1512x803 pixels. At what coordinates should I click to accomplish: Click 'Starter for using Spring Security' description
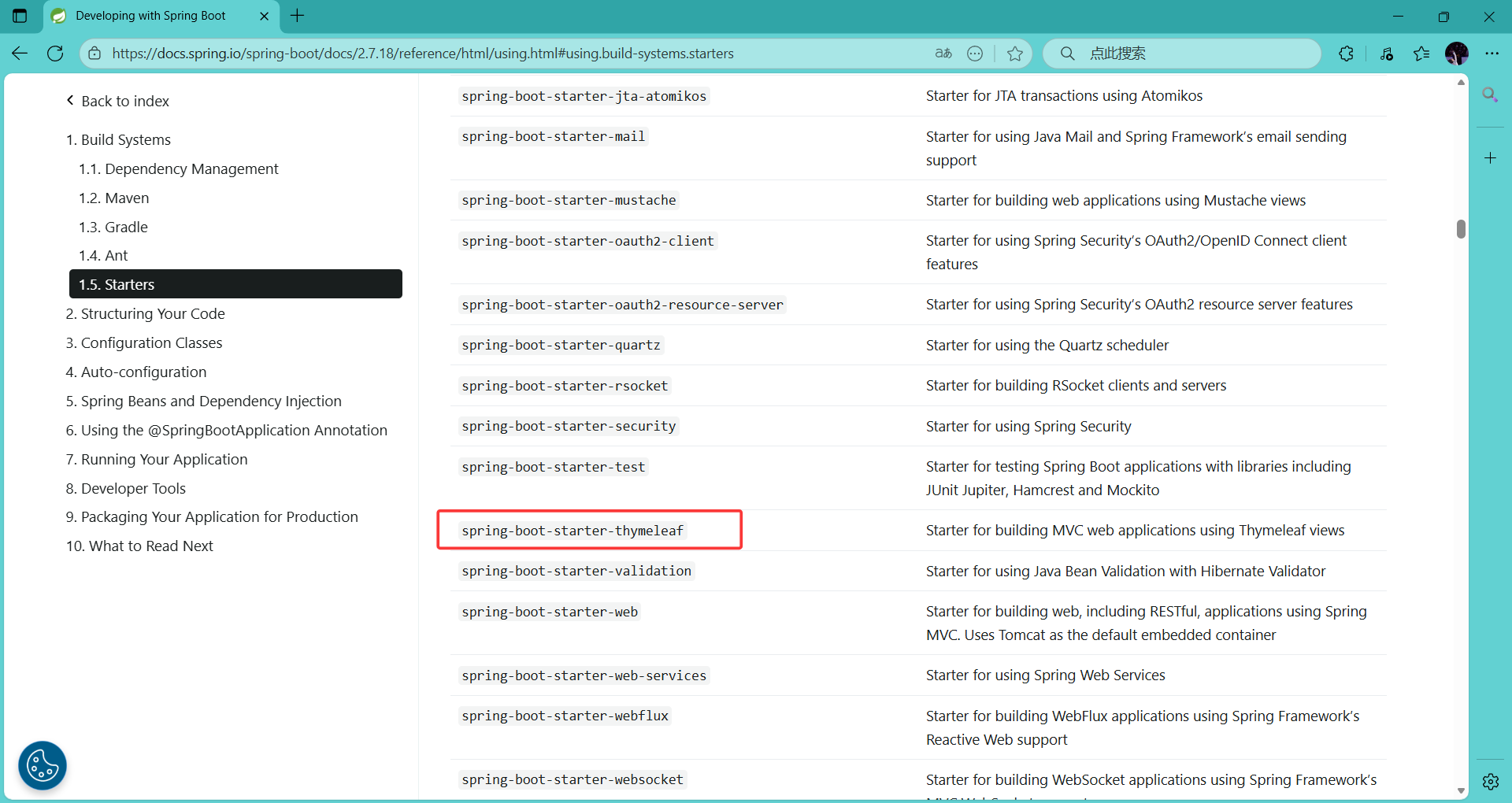click(x=1028, y=426)
